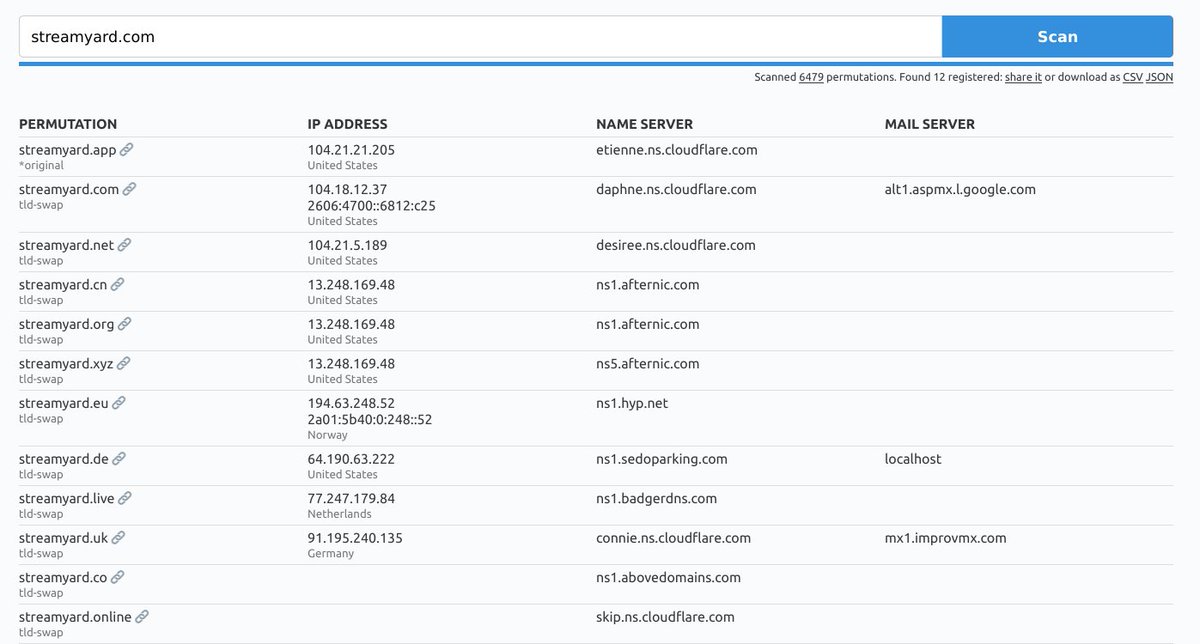Click name server daphne.ns.cloudflare.com

(x=676, y=189)
